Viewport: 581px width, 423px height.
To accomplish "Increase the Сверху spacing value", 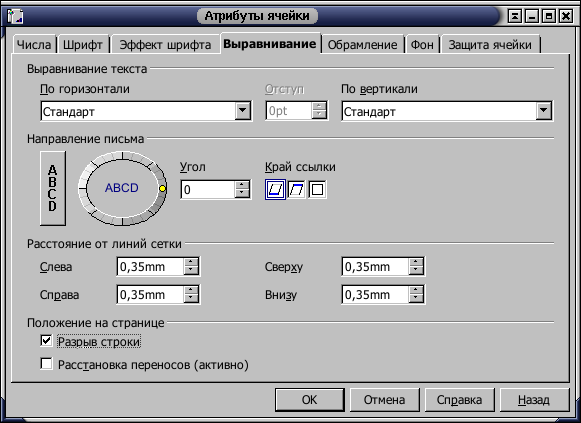I will (x=416, y=262).
